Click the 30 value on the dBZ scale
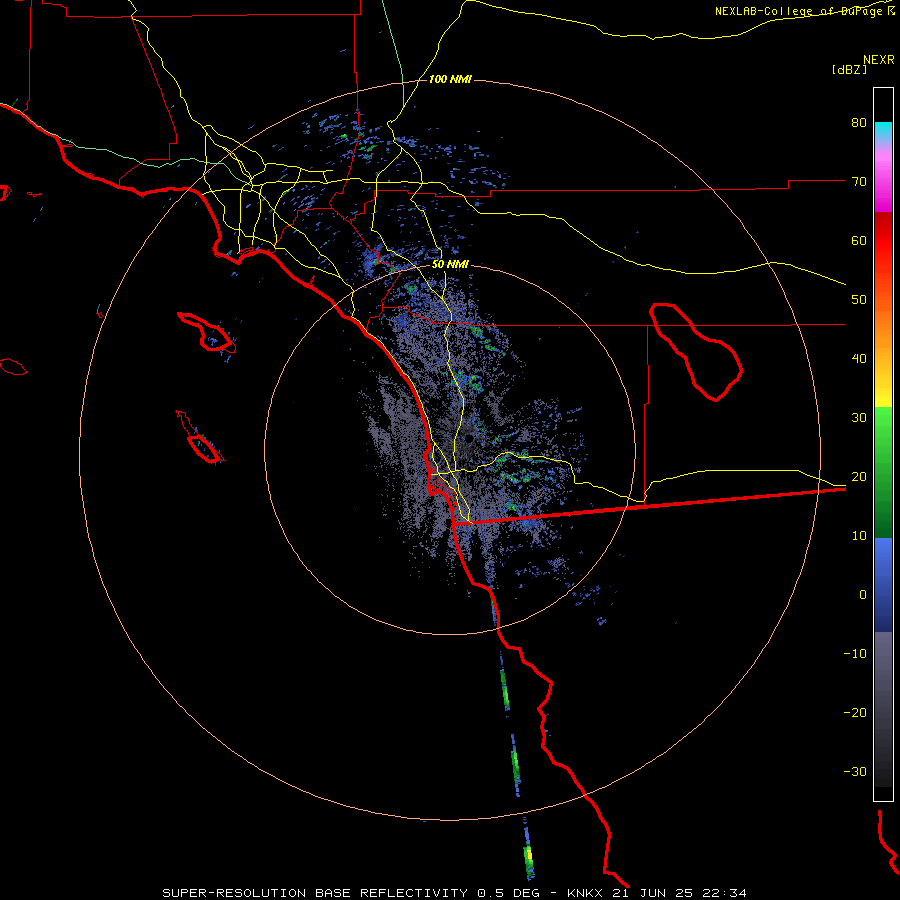900x900 pixels. pos(859,417)
